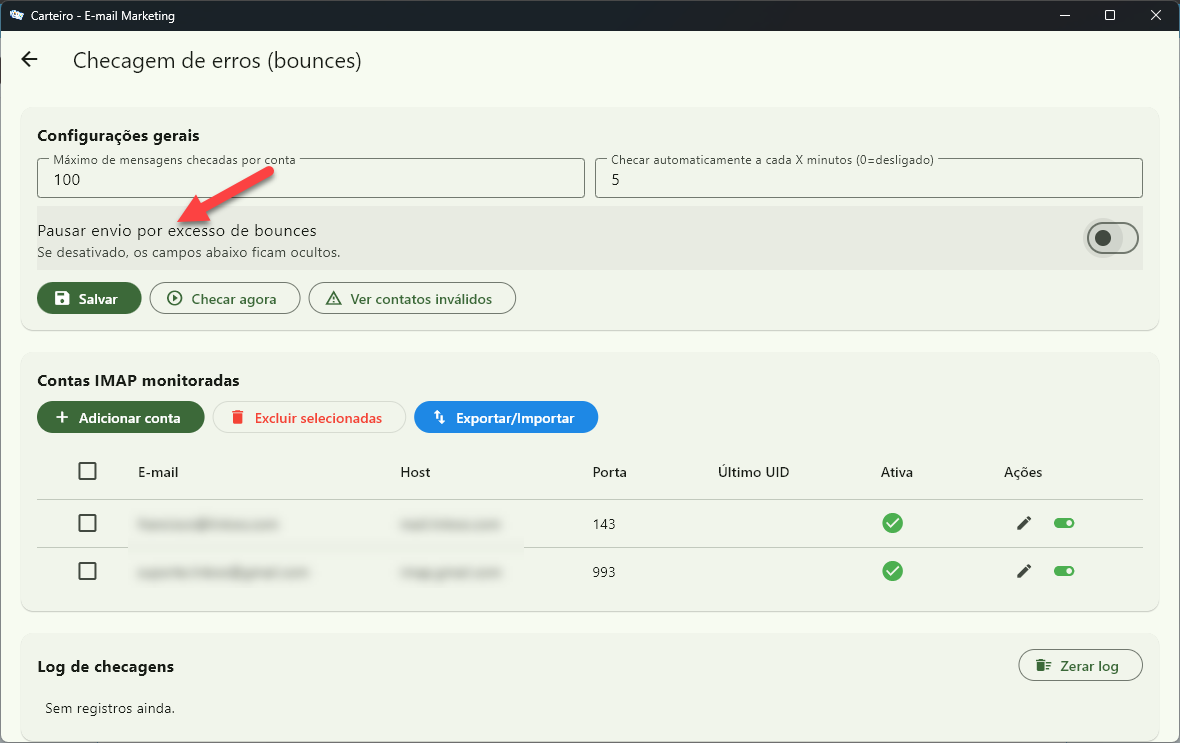This screenshot has height=743, width=1180.
Task: Open Exportar/Importar options
Action: [x=505, y=418]
